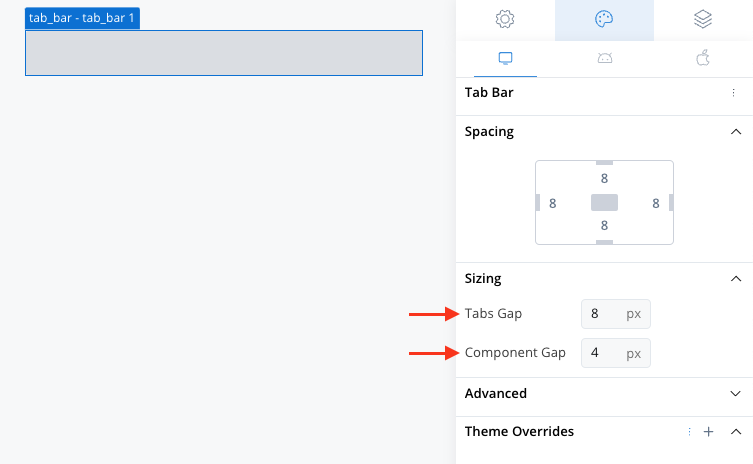The image size is (753, 464).
Task: Select the tab_bar 1 component label
Action: 82,18
